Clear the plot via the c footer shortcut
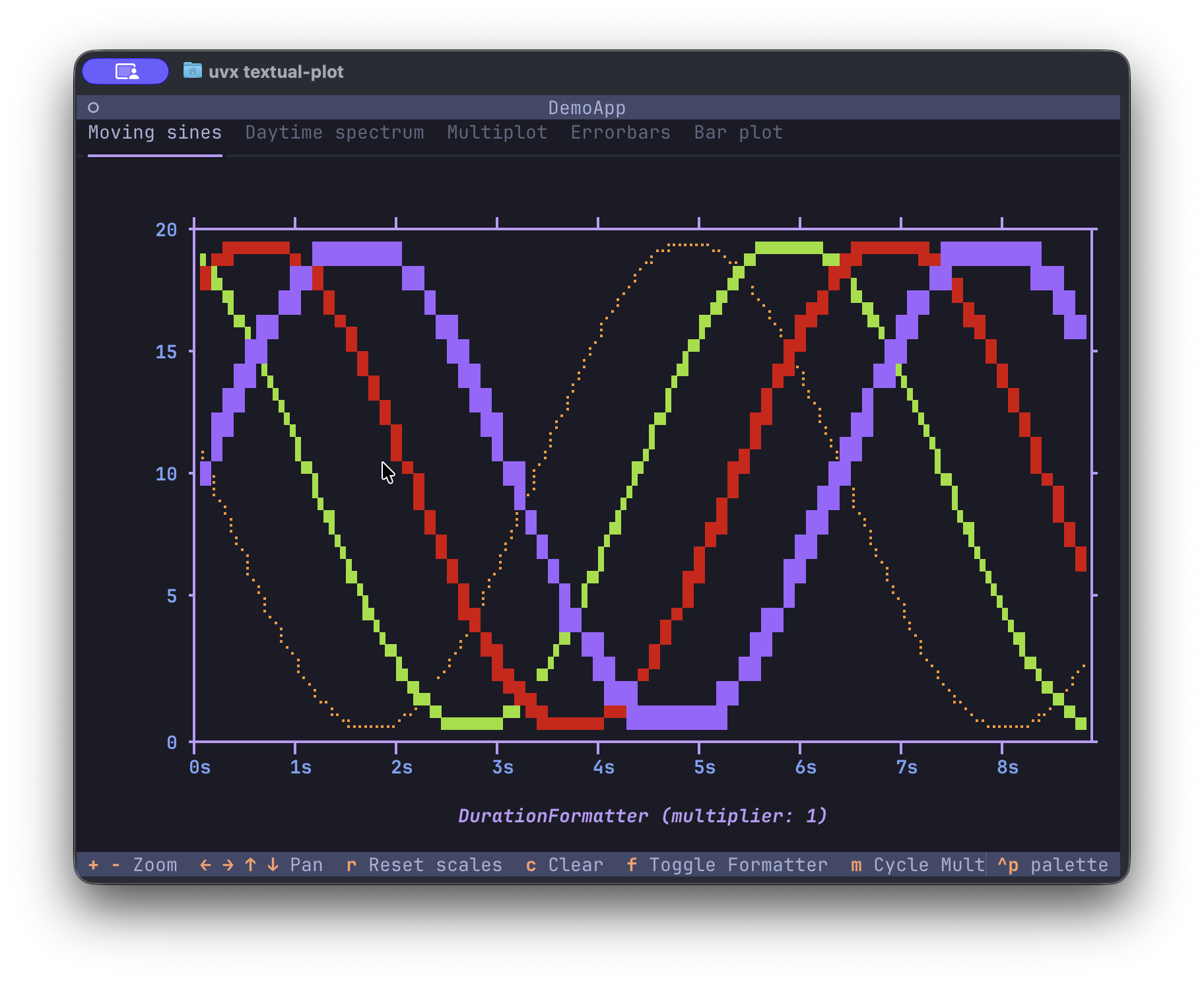The height and width of the screenshot is (982, 1204). click(x=530, y=865)
